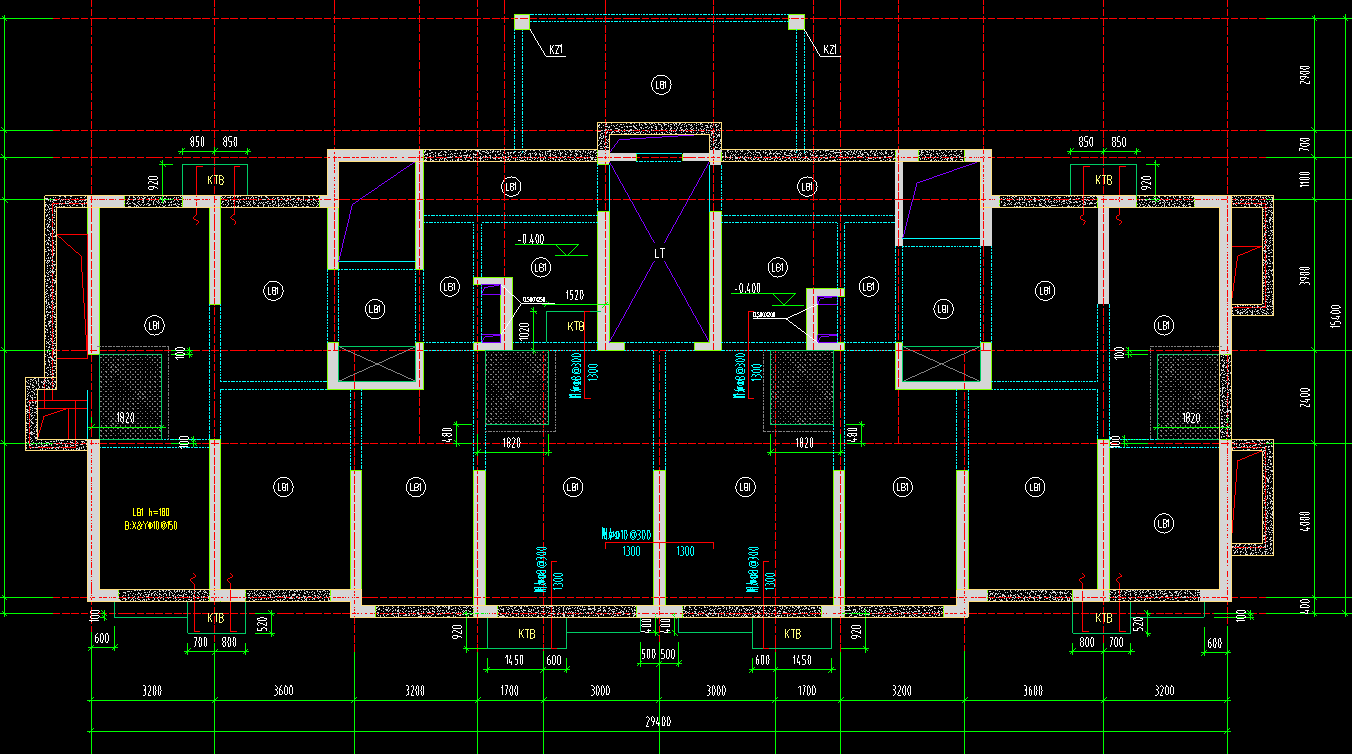The image size is (1352, 754).
Task: Select the 3900 dimension on the right edge
Action: [x=1304, y=276]
